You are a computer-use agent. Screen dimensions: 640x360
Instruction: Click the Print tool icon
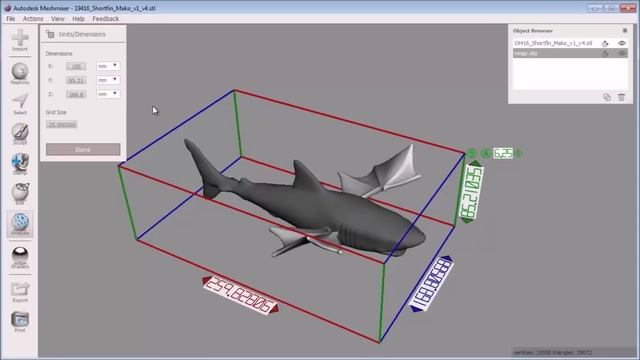tap(20, 322)
